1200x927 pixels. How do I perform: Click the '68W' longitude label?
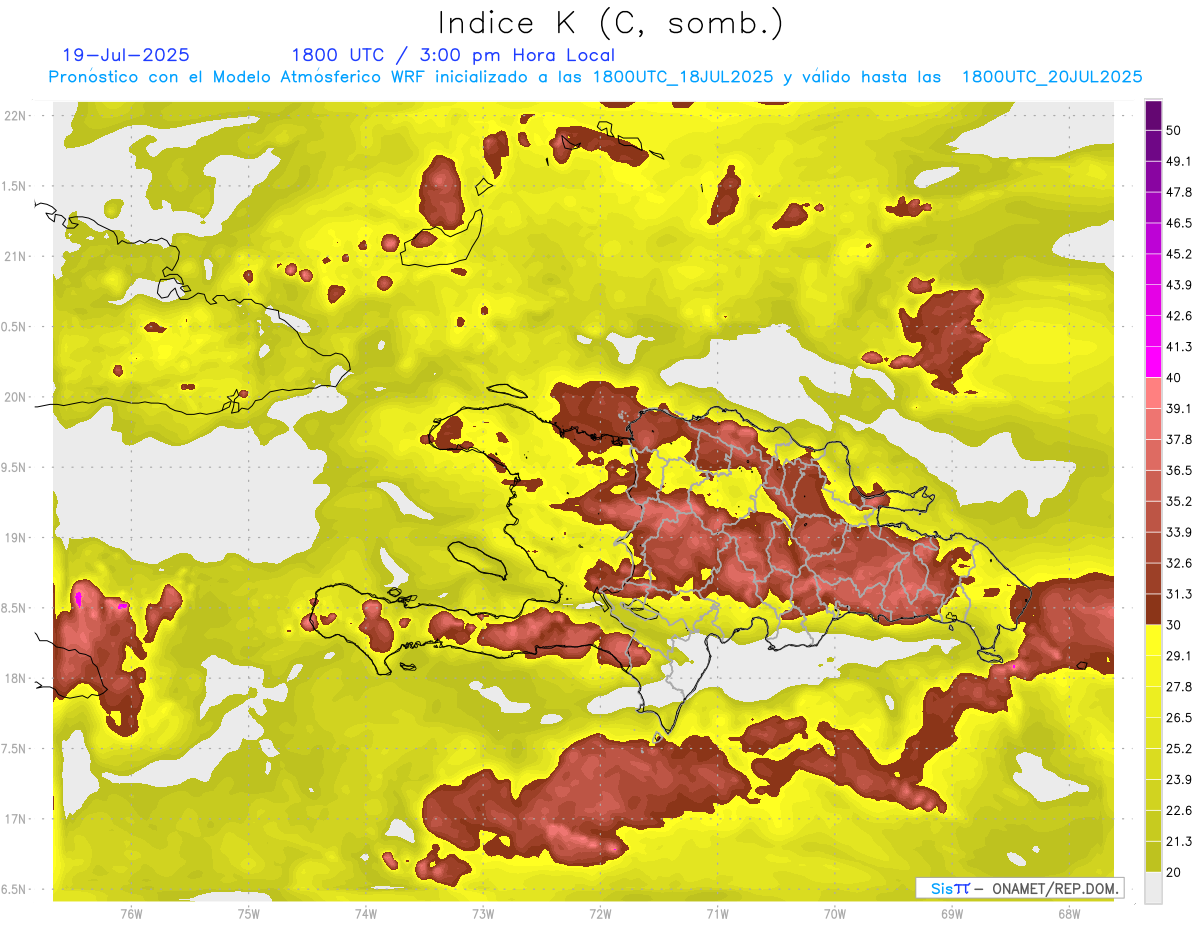(1068, 913)
